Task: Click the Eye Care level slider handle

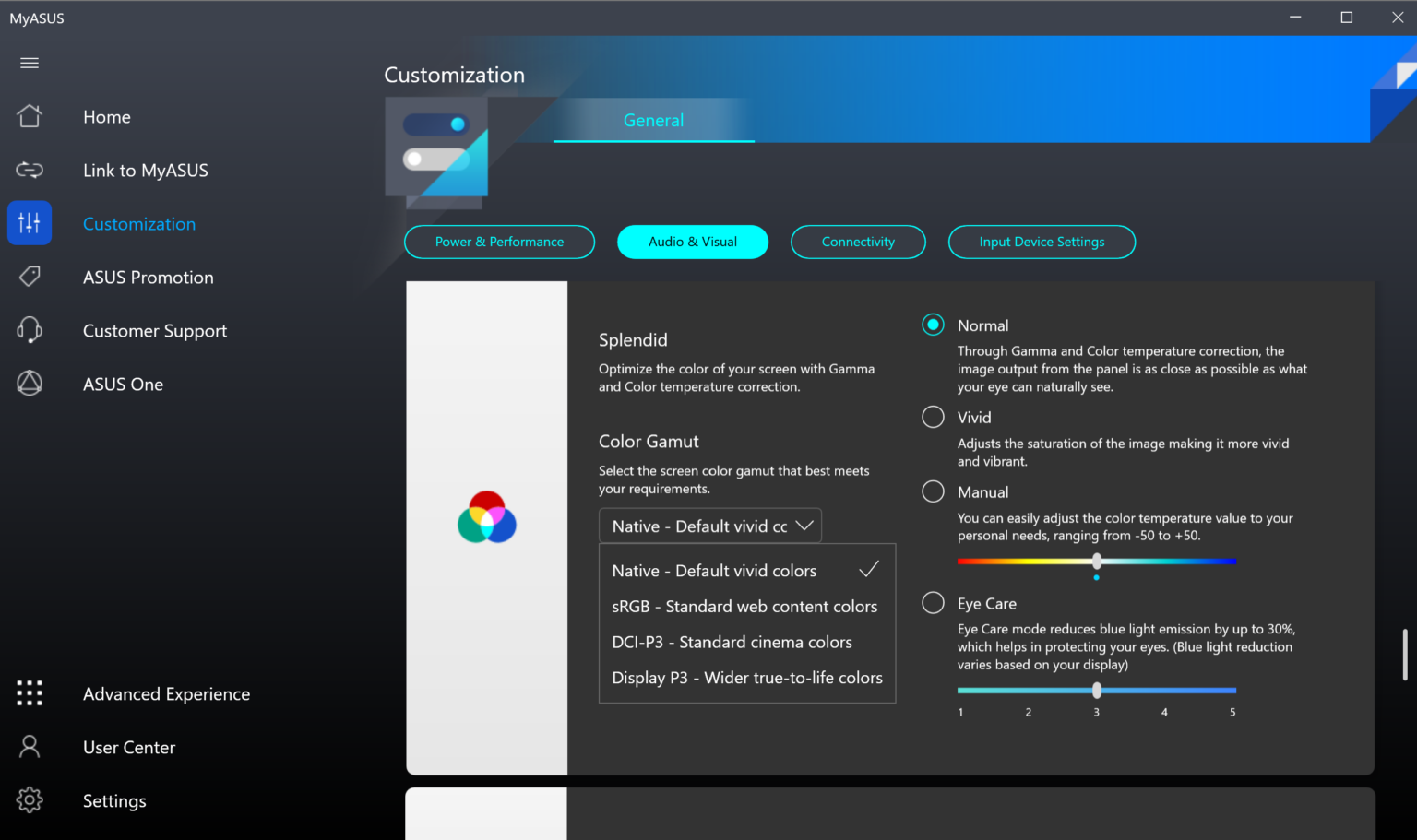Action: click(1097, 690)
